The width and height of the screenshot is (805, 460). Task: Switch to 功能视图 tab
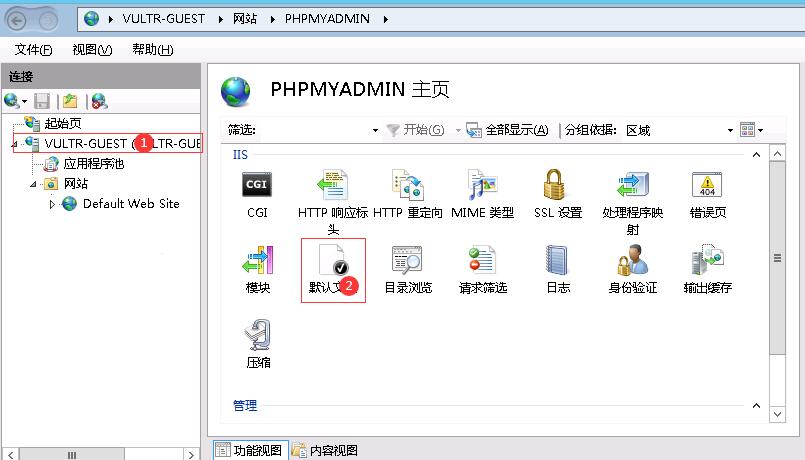(x=251, y=450)
